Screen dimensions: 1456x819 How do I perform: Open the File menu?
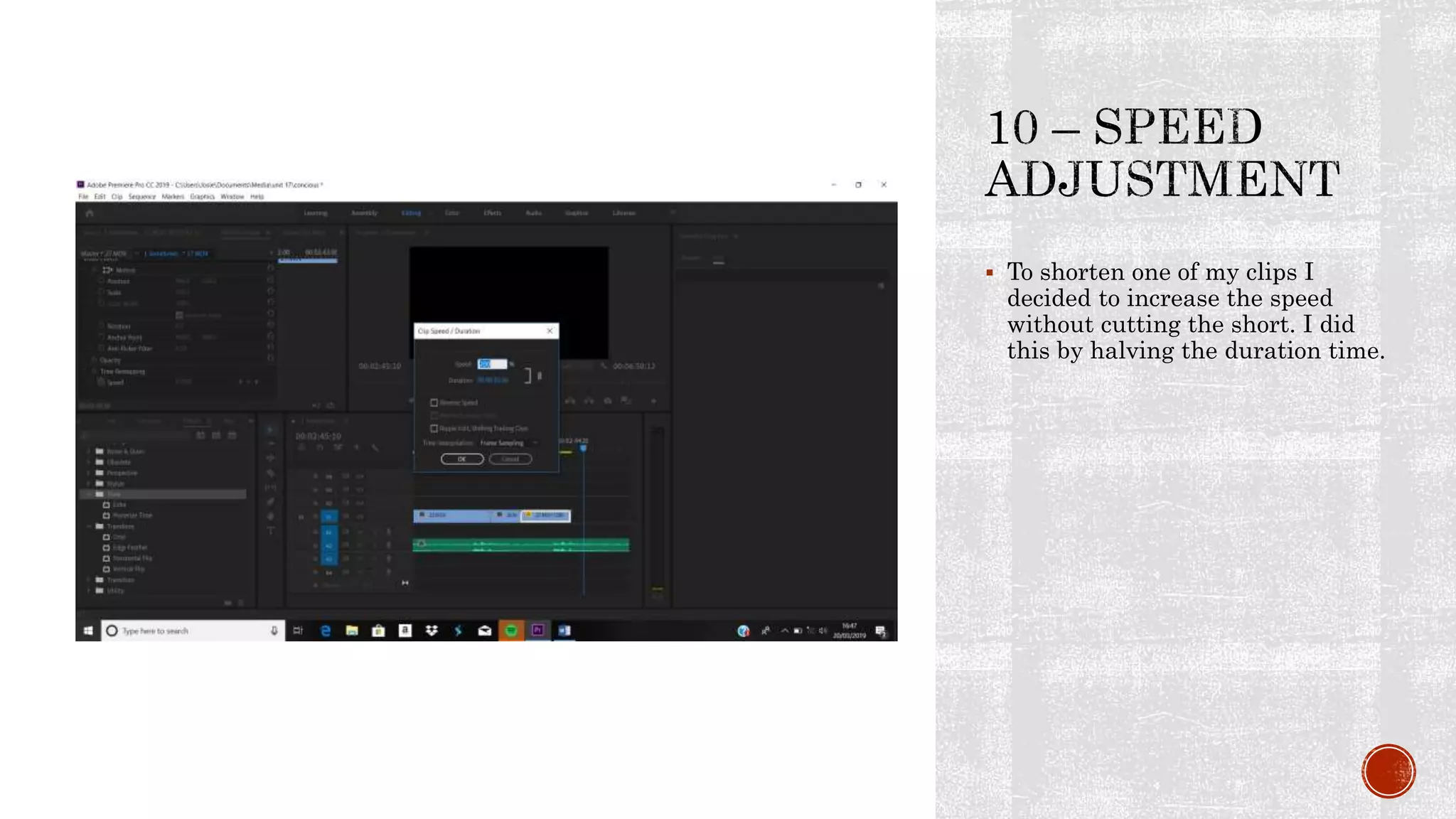(x=83, y=197)
